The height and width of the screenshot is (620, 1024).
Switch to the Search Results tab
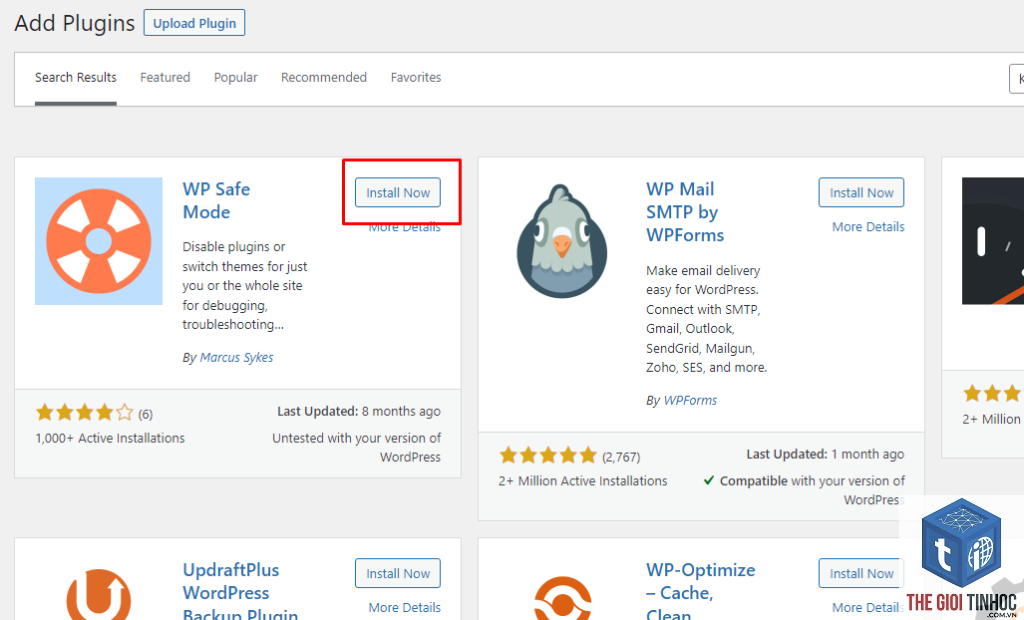pos(76,78)
